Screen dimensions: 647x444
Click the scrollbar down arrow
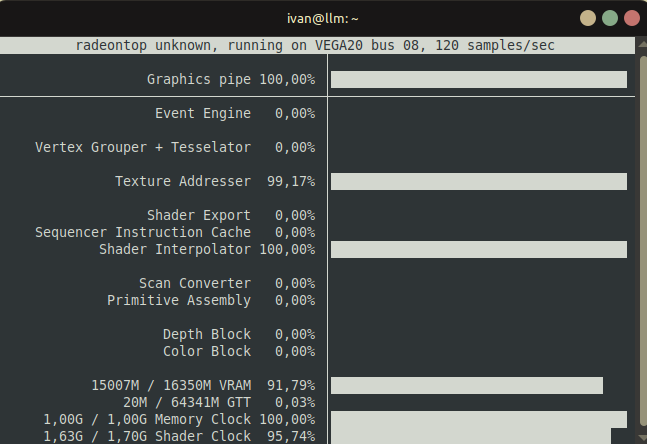pyautogui.click(x=642, y=437)
